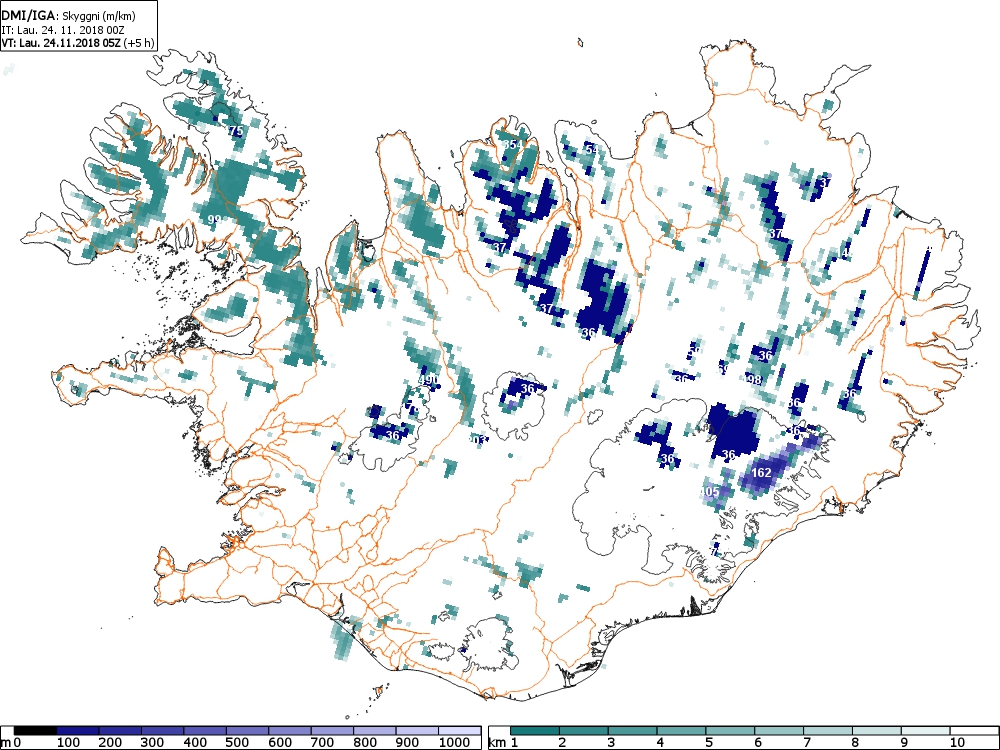Screen dimensions: 1000x750
Task: Click the 'IT: Lau. 24. 11. 2018 00Z' line
Action: (x=62, y=29)
